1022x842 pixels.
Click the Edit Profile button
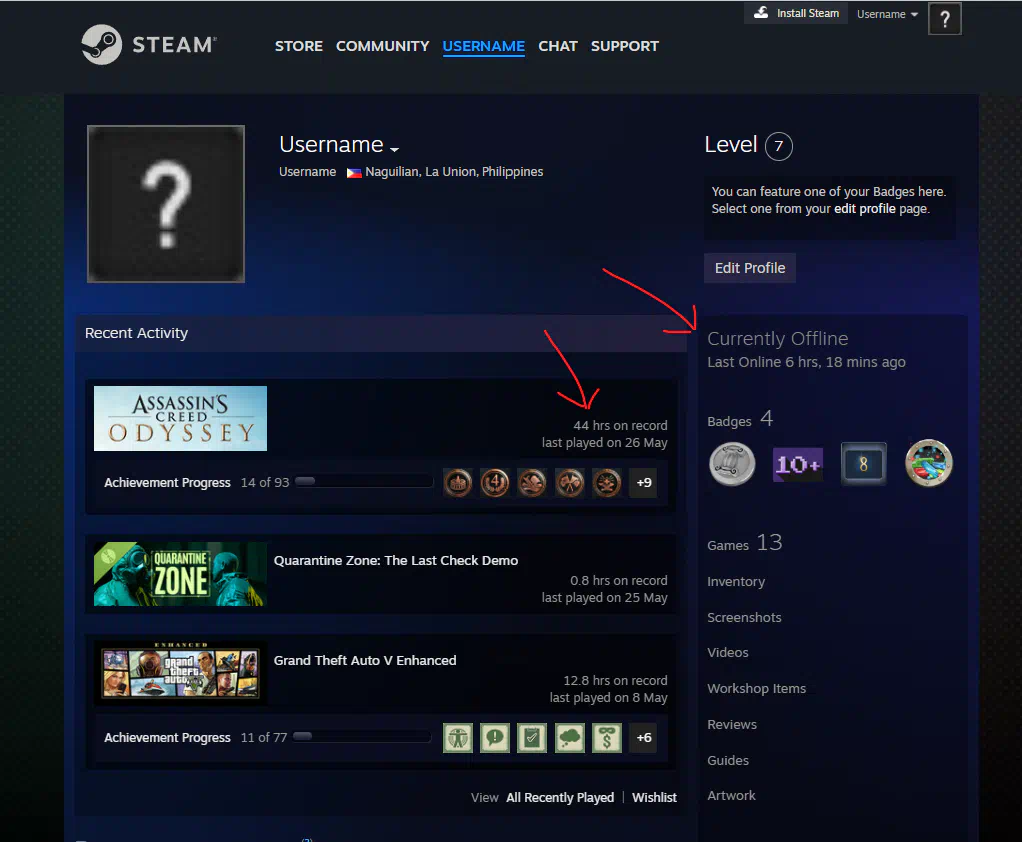click(x=750, y=268)
